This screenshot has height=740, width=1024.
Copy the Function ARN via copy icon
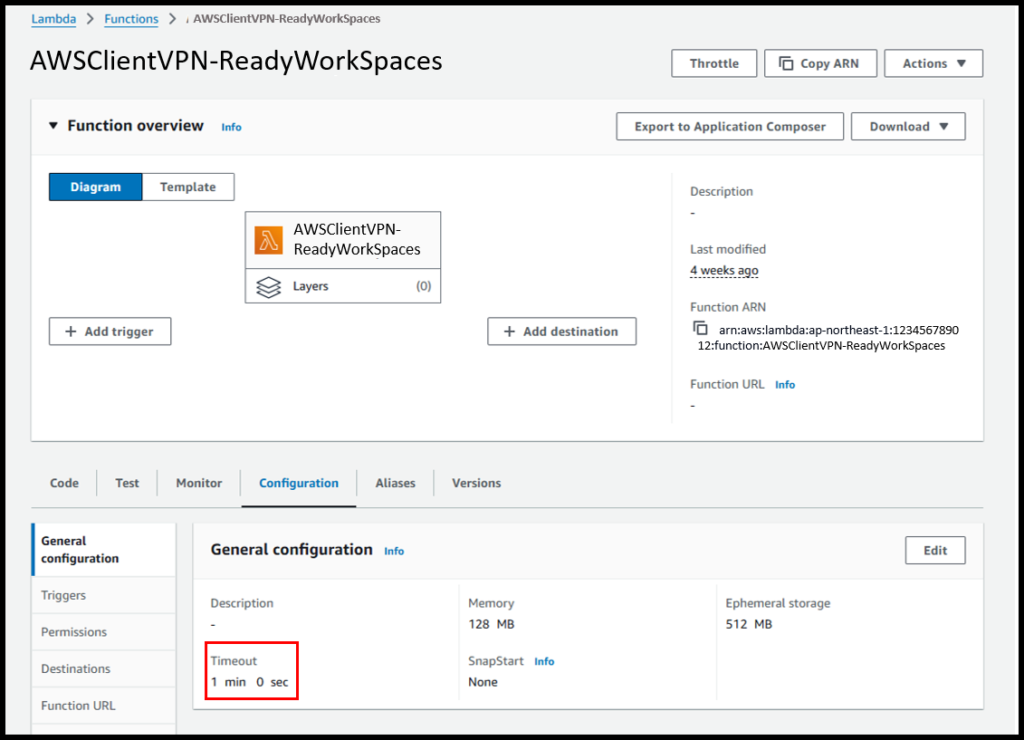pyautogui.click(x=700, y=329)
